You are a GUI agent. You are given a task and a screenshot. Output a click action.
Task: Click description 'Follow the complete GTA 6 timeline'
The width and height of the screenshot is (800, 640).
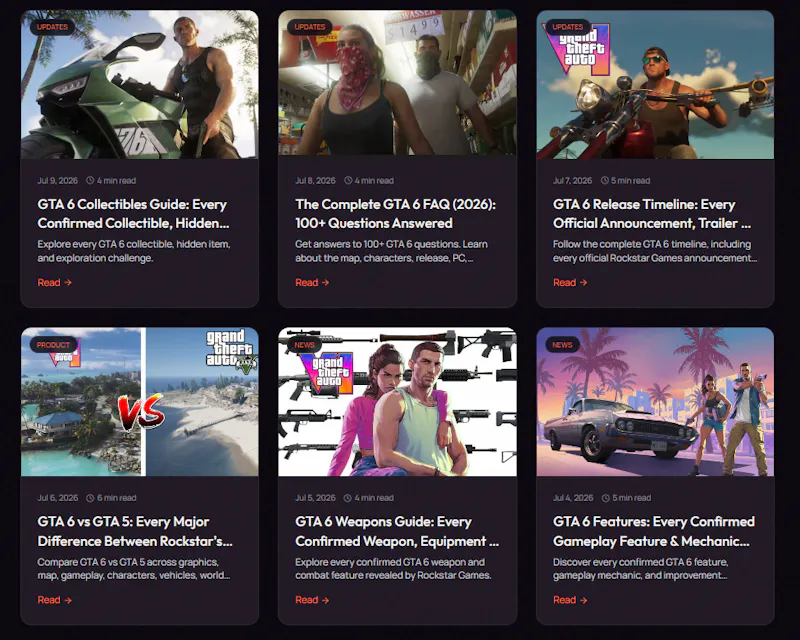(x=655, y=251)
